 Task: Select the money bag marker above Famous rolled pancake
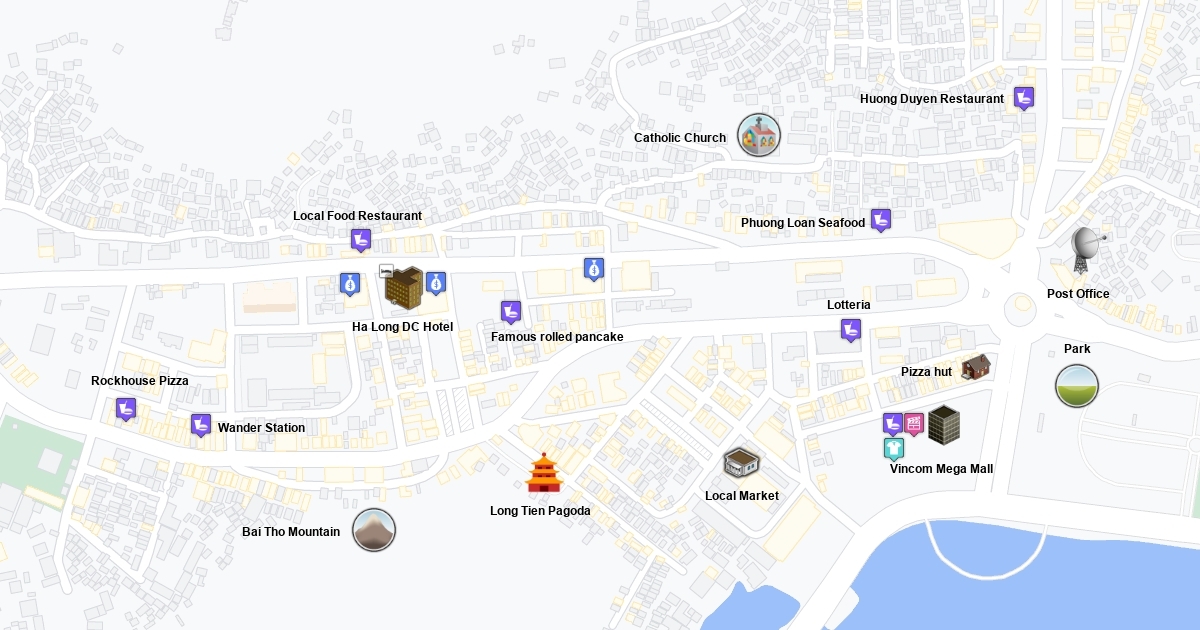[593, 268]
